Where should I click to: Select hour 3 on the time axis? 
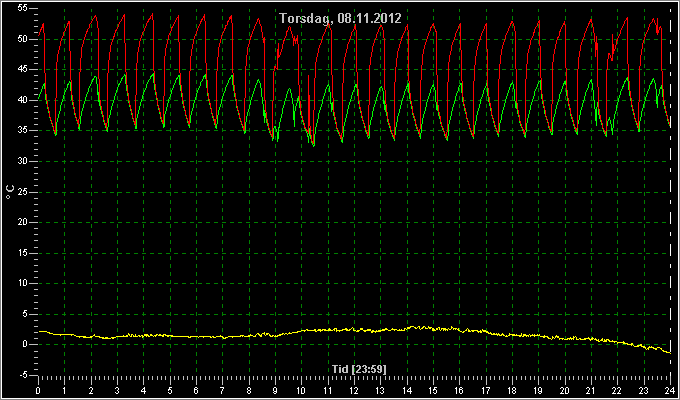(x=117, y=390)
